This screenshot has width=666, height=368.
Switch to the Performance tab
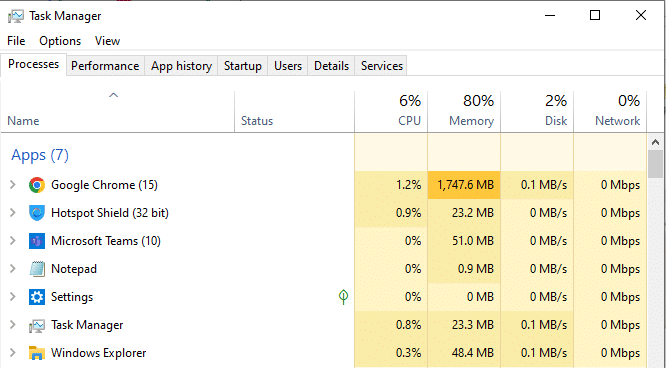click(105, 66)
